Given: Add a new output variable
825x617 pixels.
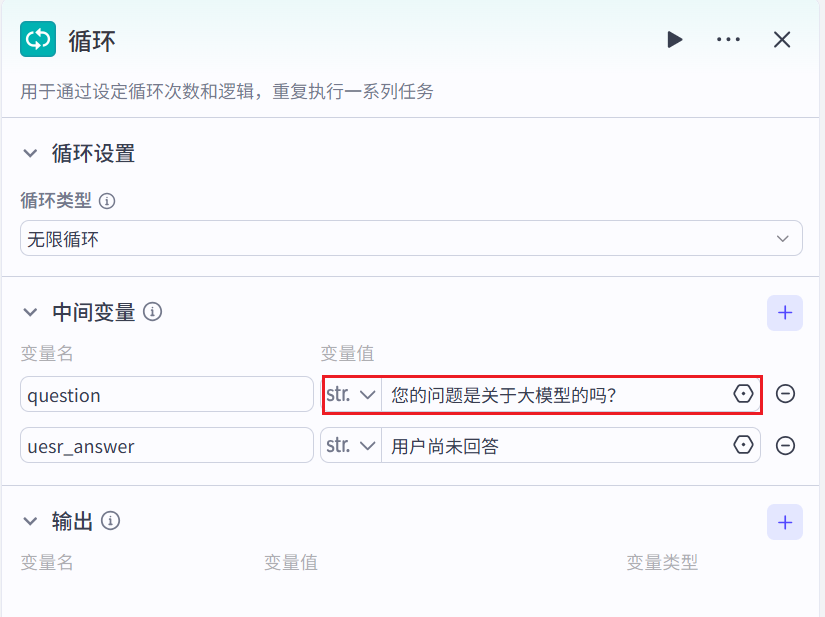Looking at the screenshot, I should coord(784,522).
